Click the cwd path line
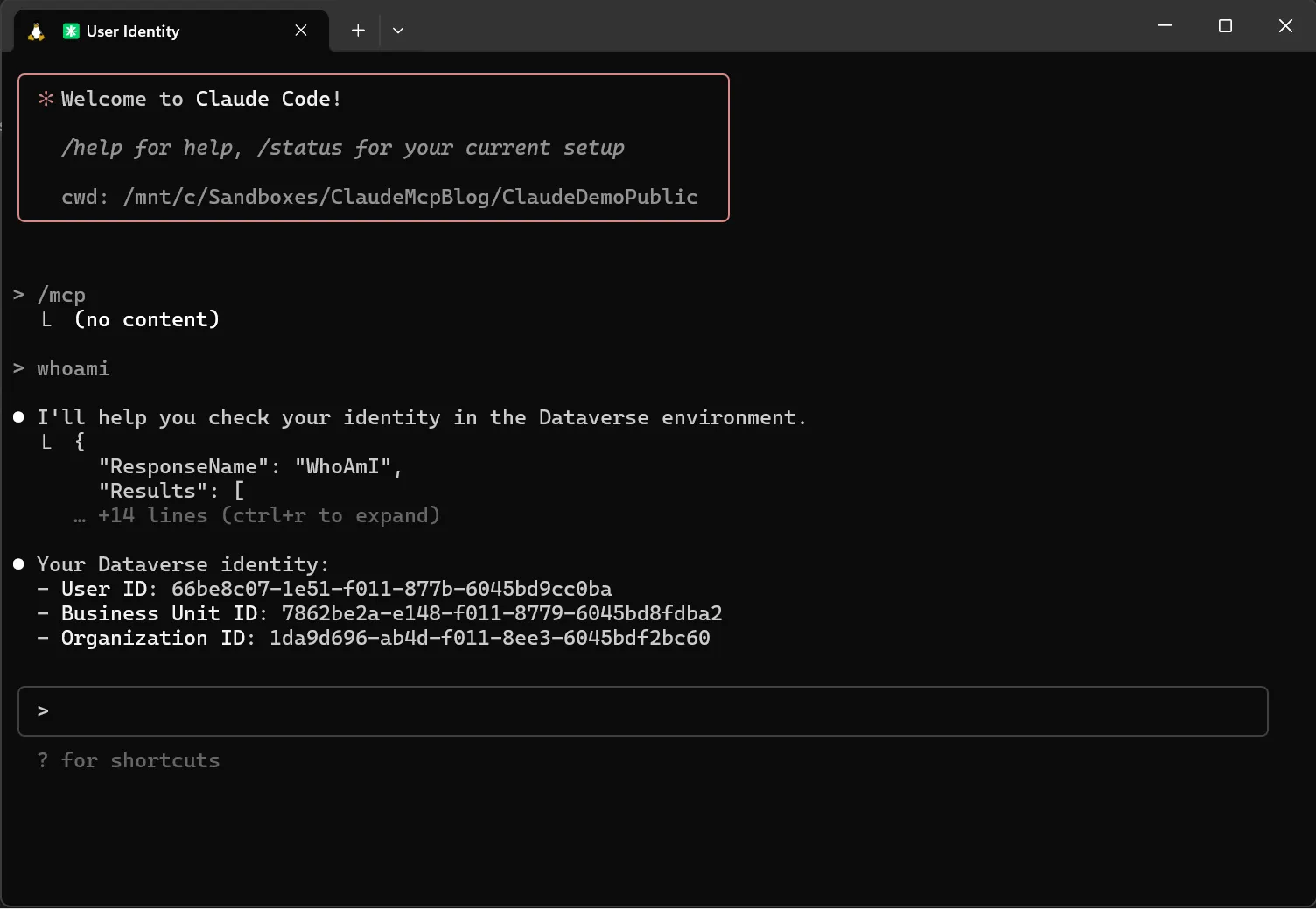The height and width of the screenshot is (909, 1316). 379,197
